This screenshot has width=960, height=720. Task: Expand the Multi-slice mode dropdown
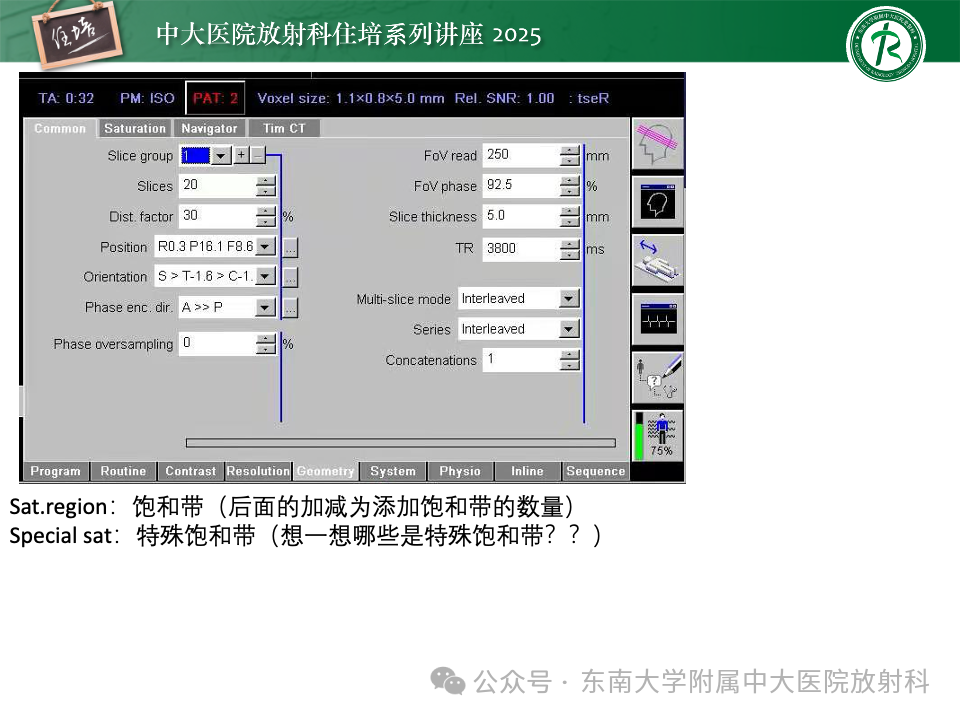point(569,299)
